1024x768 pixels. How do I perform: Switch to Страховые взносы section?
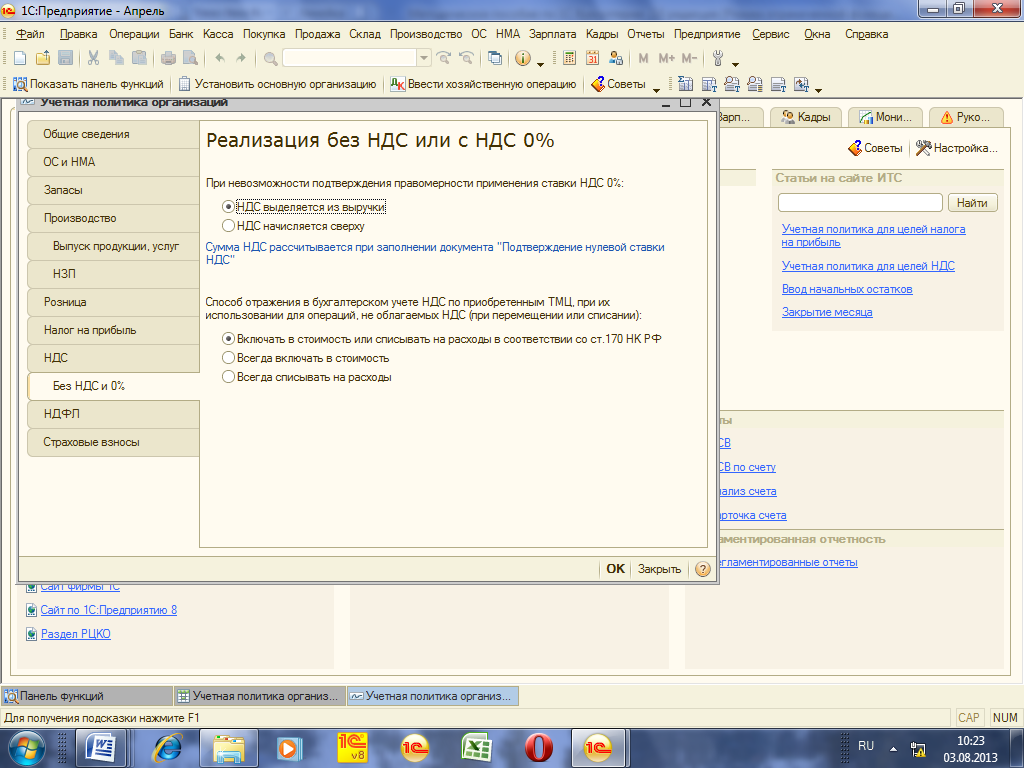coord(113,442)
